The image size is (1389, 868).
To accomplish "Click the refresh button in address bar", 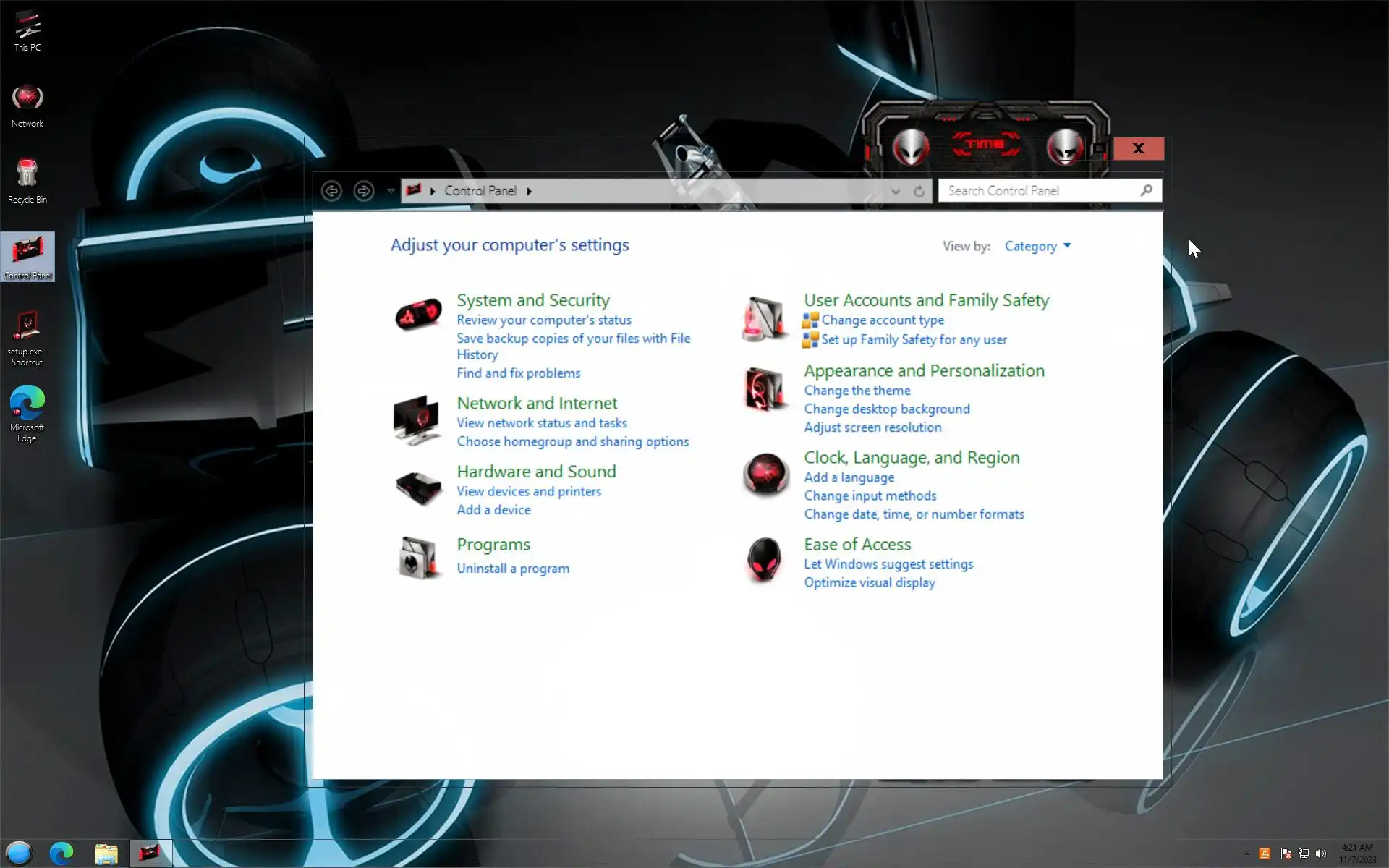I will tap(919, 191).
